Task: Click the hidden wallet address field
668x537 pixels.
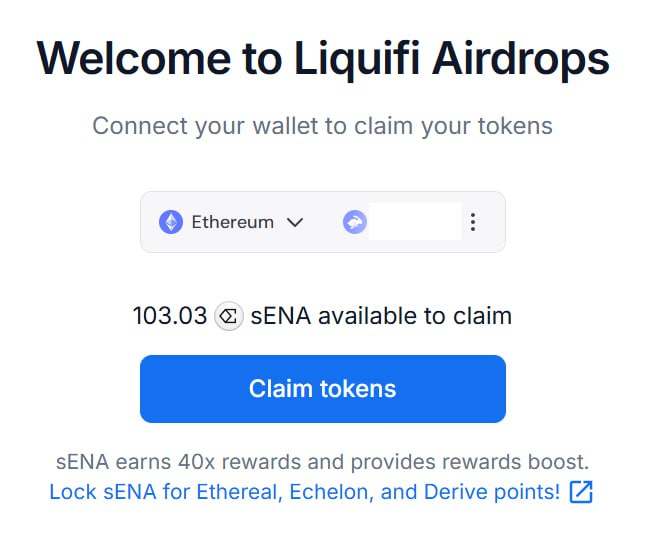Action: pyautogui.click(x=415, y=221)
